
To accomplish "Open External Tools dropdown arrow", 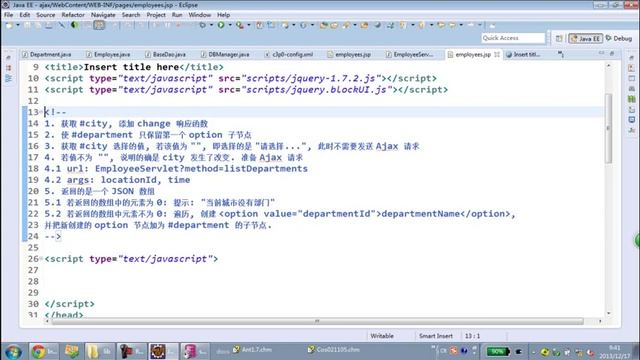I will click(x=249, y=25).
